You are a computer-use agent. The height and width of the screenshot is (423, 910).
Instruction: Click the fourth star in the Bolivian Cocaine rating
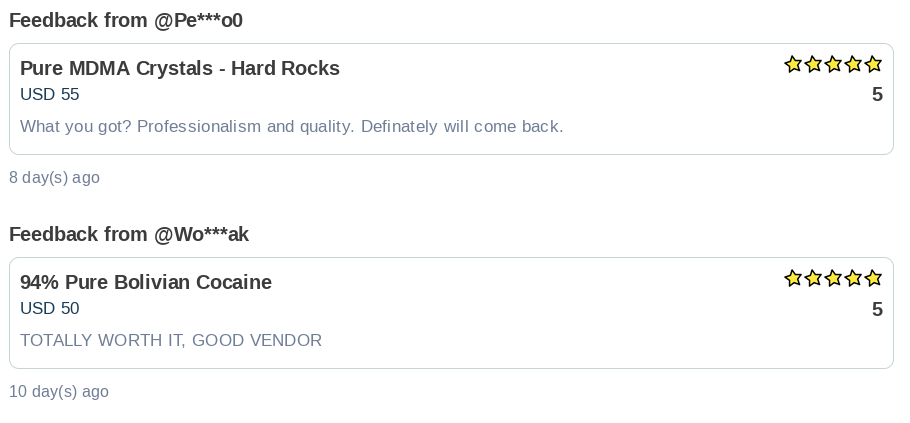853,278
